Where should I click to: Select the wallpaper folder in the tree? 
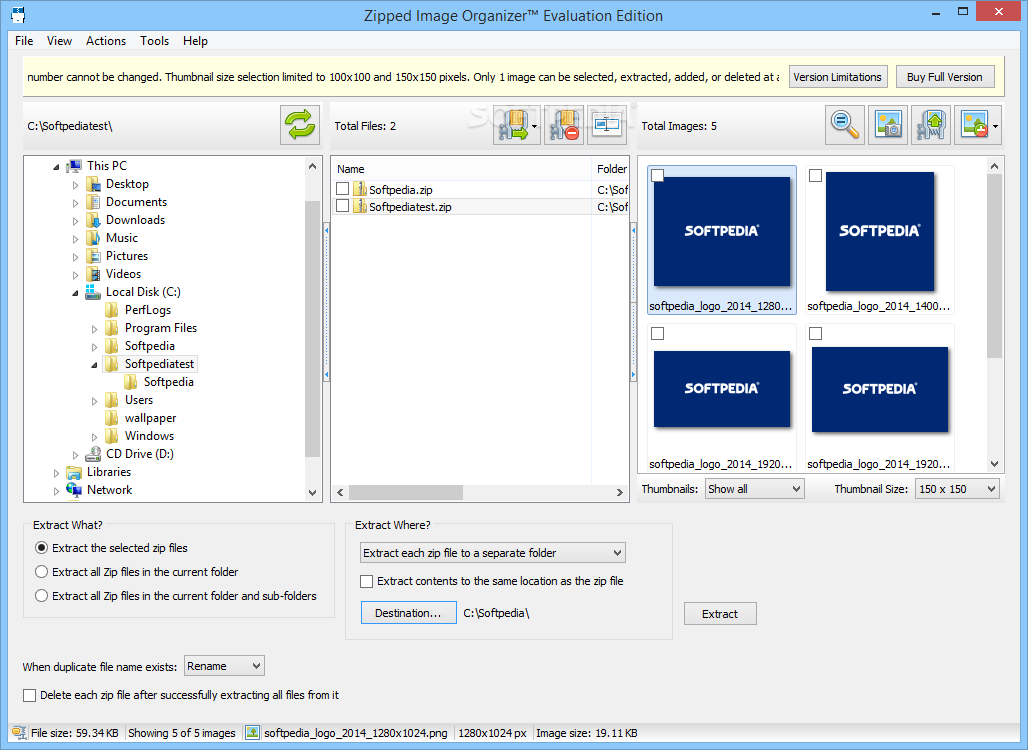pos(151,418)
